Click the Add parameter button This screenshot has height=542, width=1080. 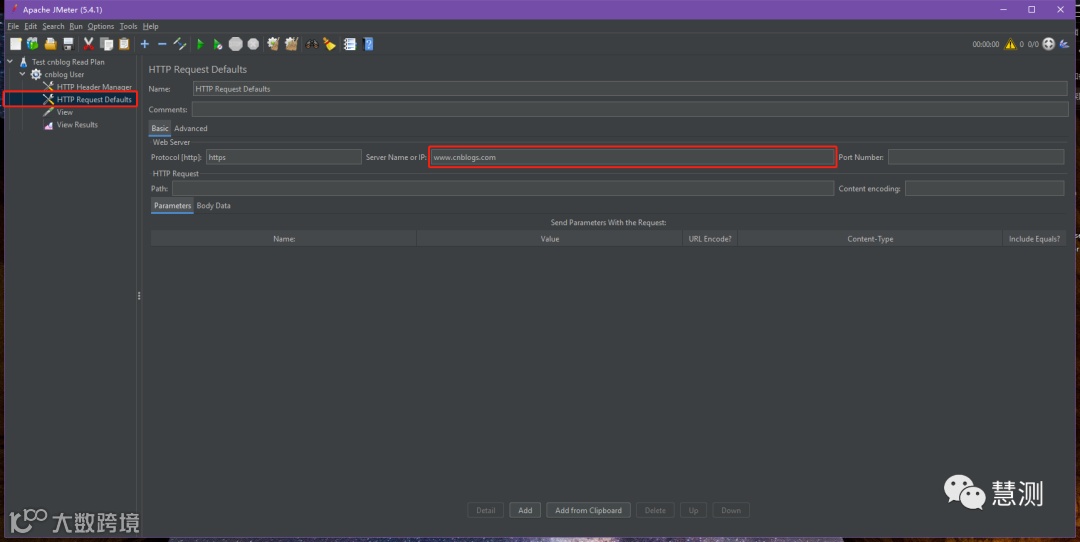(525, 510)
